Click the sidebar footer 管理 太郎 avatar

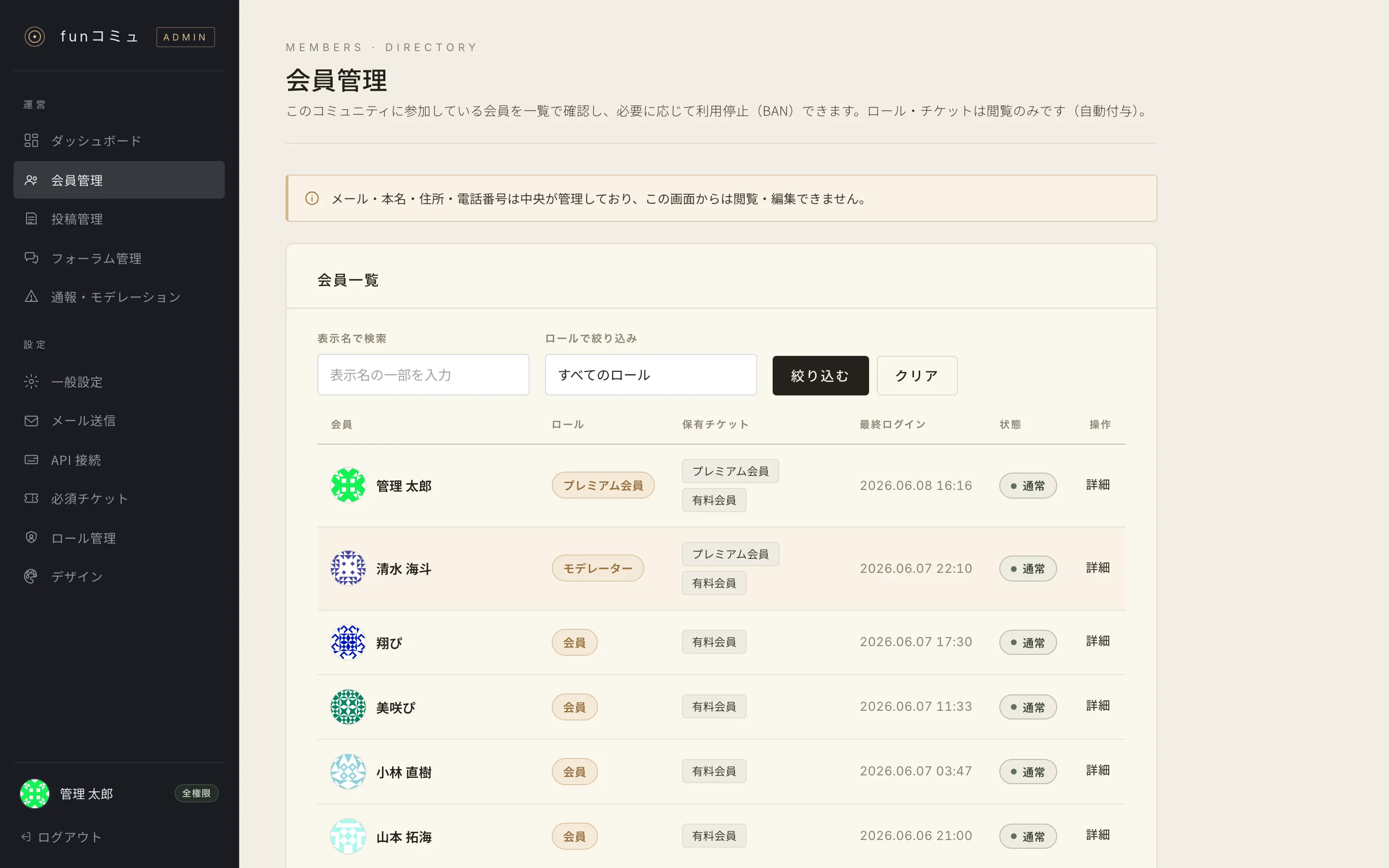35,793
